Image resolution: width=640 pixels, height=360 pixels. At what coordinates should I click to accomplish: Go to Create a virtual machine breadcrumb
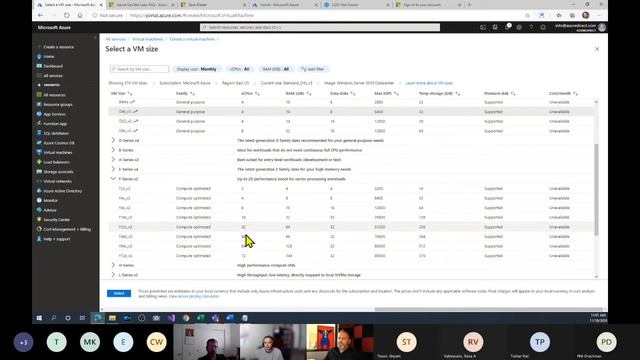[192, 39]
